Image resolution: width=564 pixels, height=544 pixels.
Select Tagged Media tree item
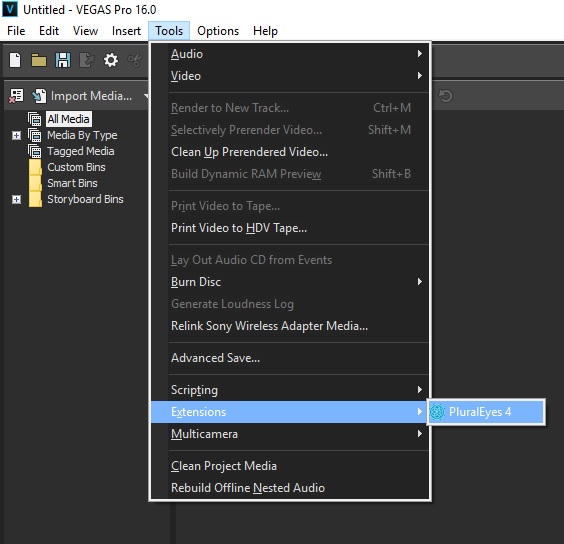click(81, 151)
